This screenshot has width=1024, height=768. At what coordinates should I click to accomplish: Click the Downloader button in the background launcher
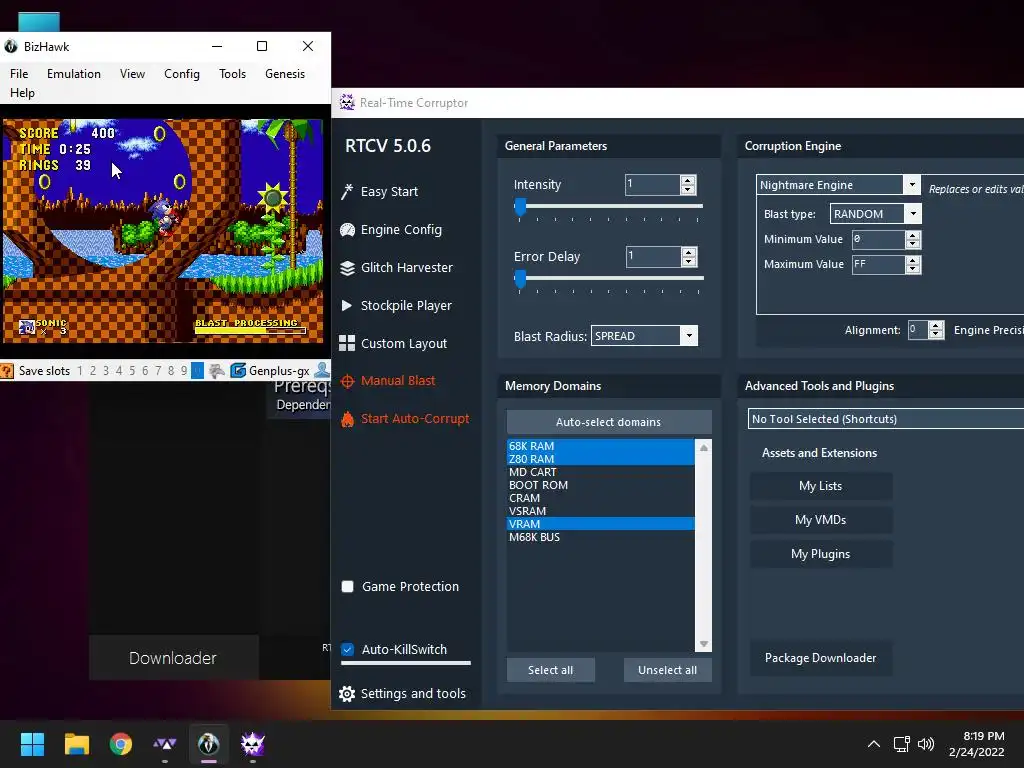[x=173, y=658]
